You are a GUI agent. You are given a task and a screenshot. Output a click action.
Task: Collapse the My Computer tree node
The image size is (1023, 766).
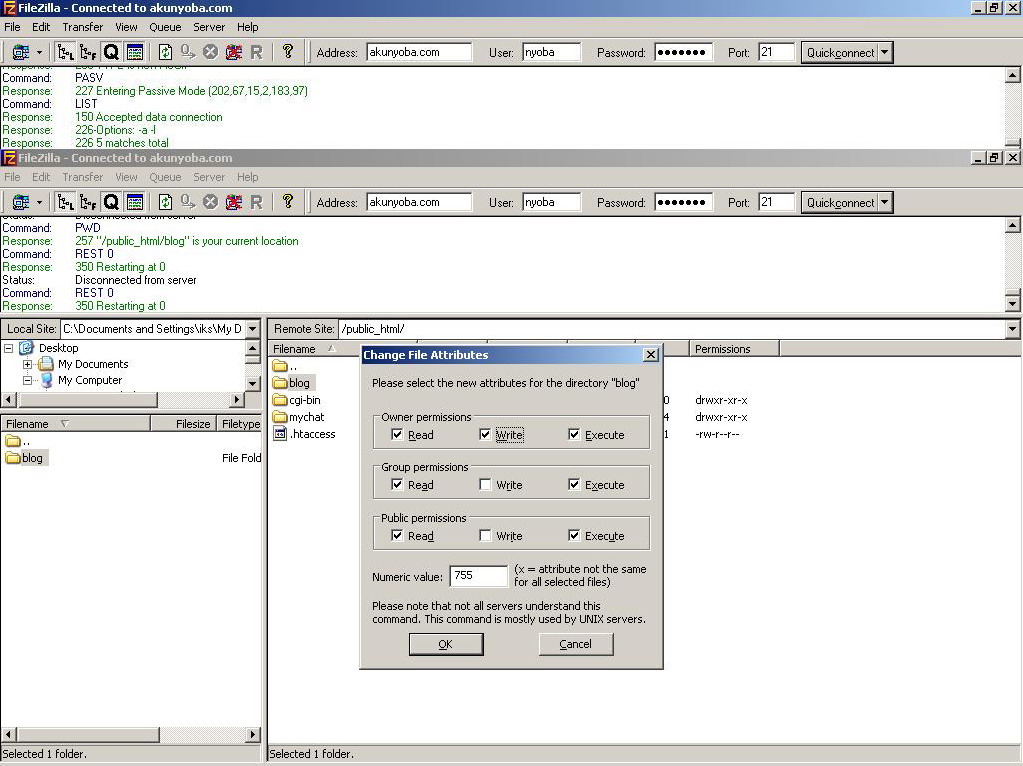click(27, 380)
